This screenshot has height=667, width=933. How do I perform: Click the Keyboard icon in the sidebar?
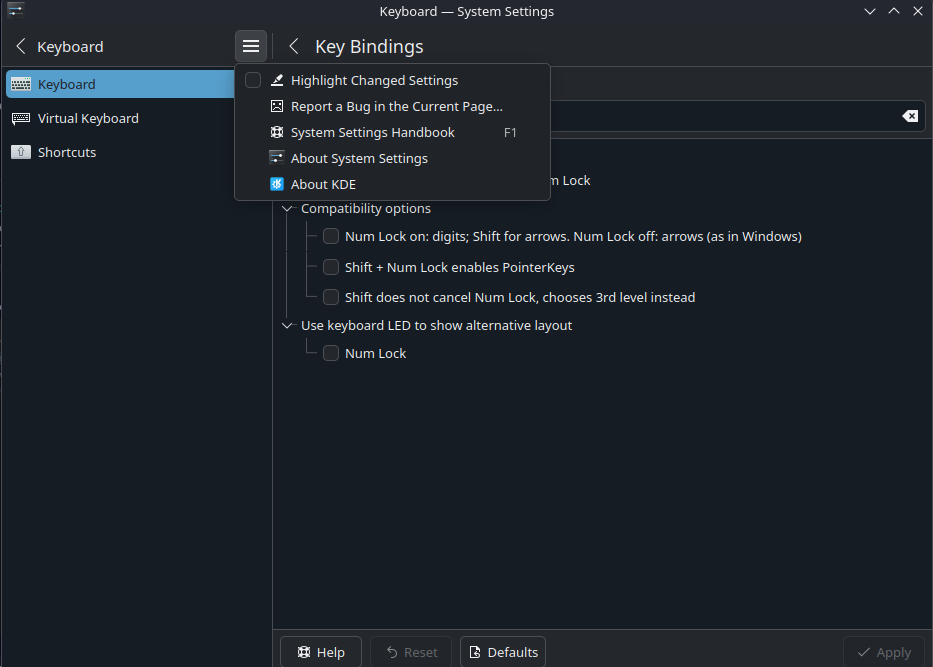21,84
